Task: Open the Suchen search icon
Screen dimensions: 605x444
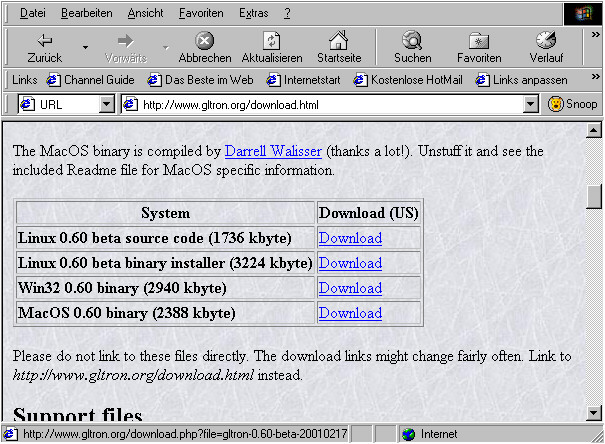Action: 412,41
